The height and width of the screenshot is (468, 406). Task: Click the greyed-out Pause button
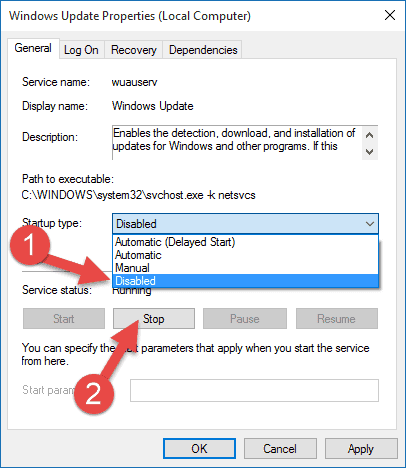coord(245,319)
